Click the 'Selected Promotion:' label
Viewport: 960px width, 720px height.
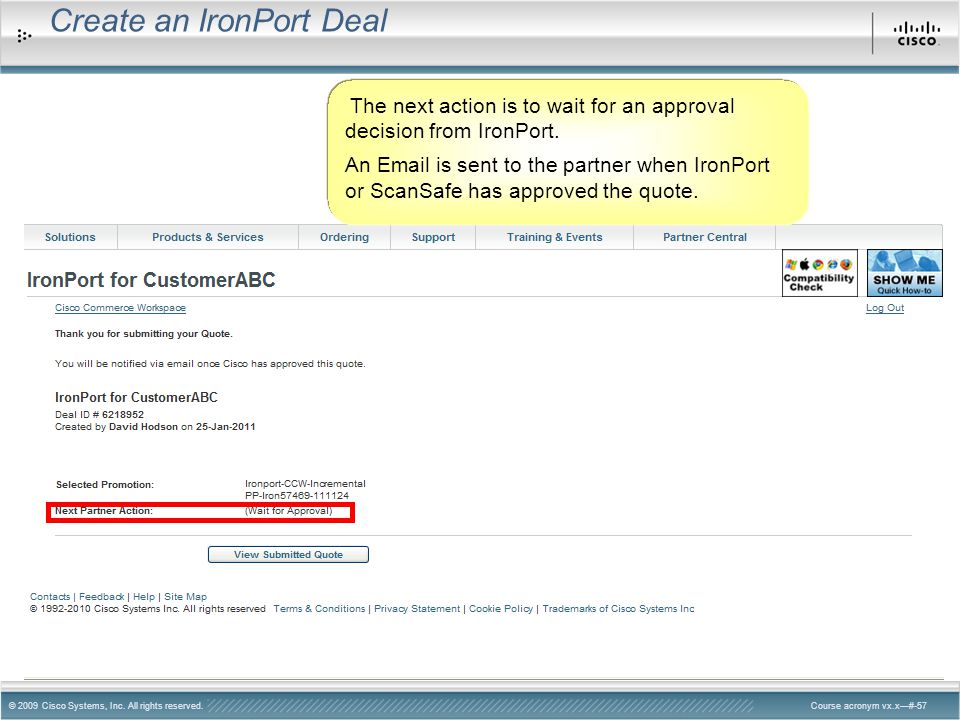pos(105,485)
